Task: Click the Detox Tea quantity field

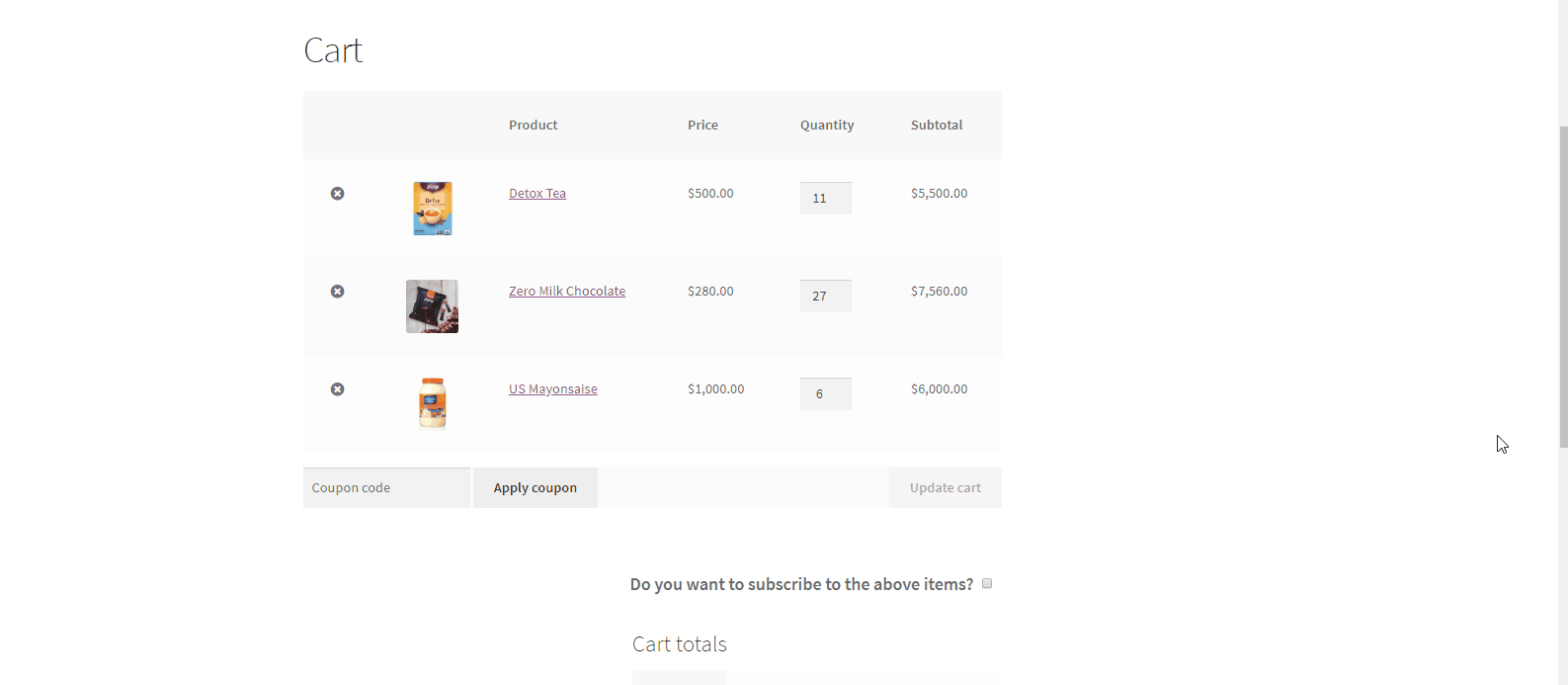Action: (825, 199)
